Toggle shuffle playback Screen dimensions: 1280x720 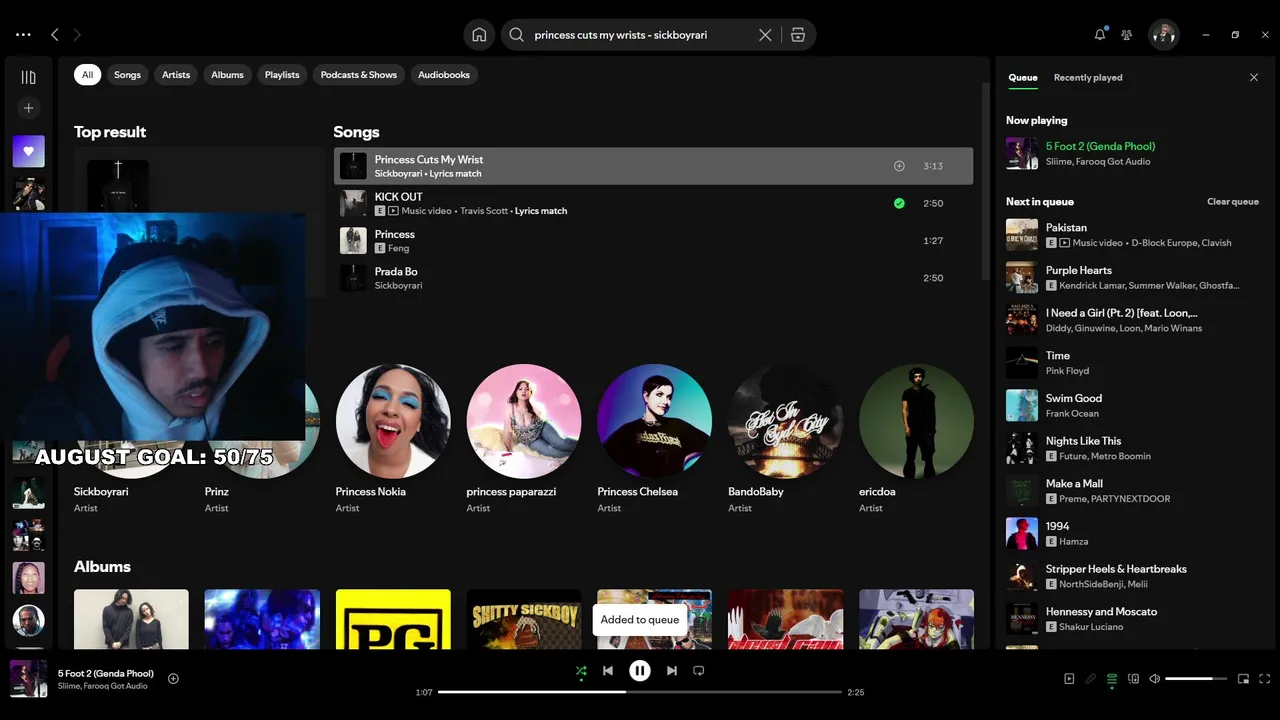point(581,671)
